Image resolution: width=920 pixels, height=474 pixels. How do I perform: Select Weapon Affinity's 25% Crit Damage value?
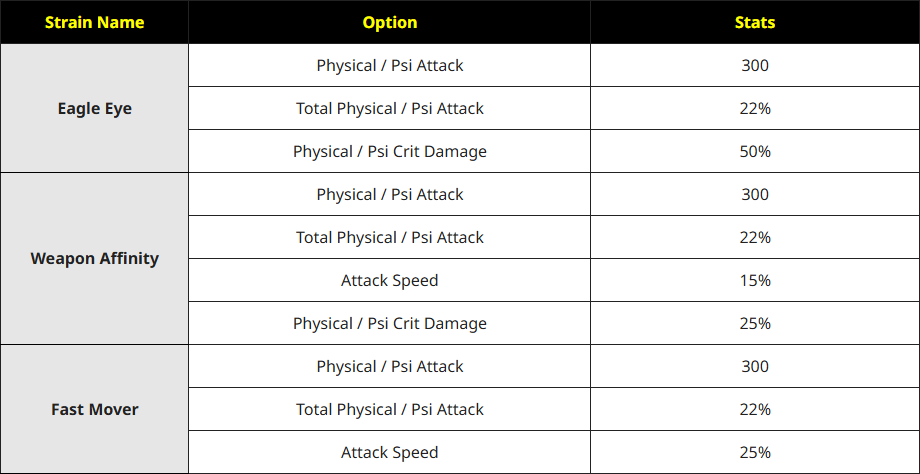coord(755,323)
